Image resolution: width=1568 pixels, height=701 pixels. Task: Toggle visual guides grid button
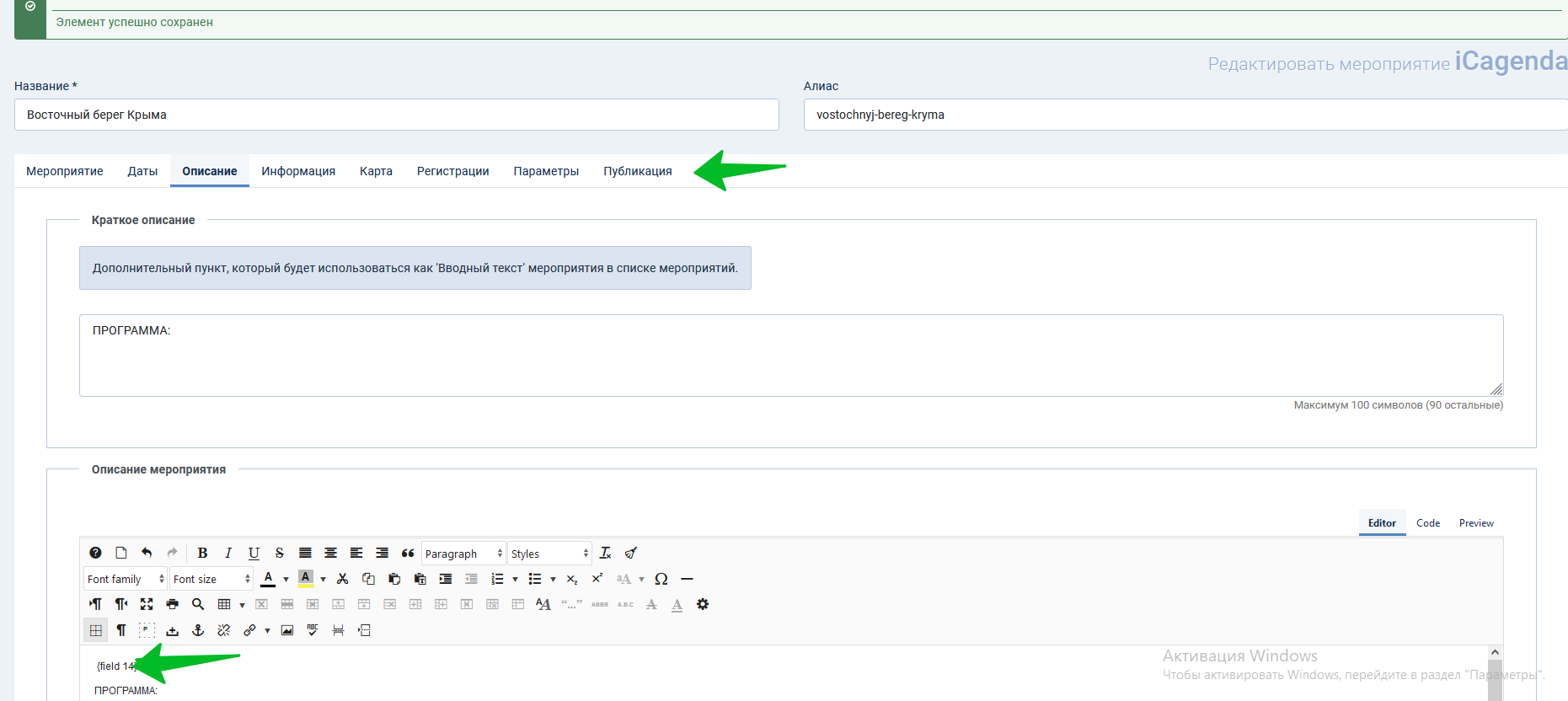96,630
